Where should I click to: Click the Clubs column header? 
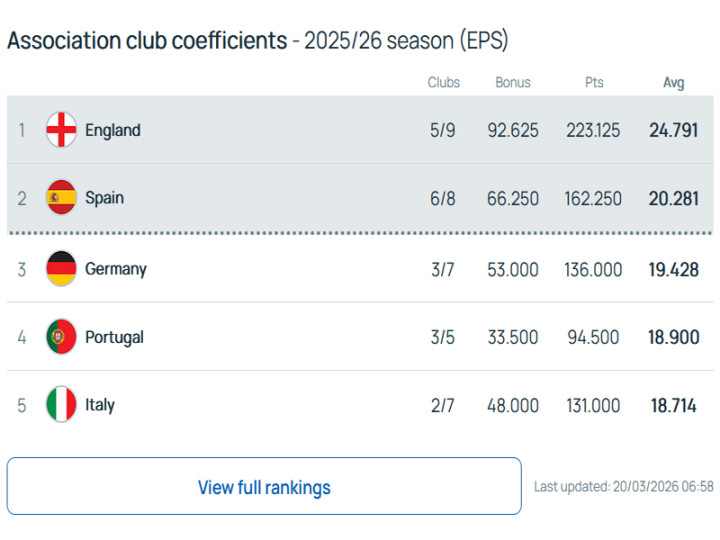(x=443, y=83)
